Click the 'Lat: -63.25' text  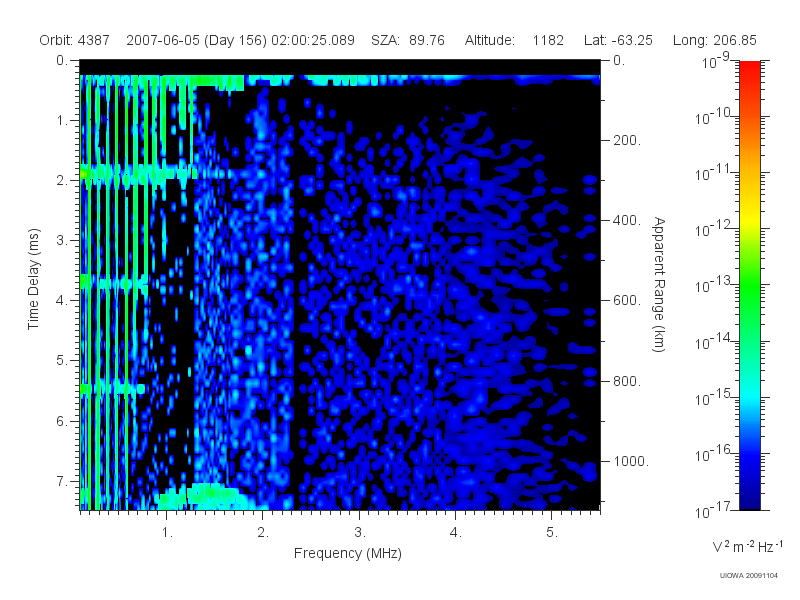pos(618,40)
